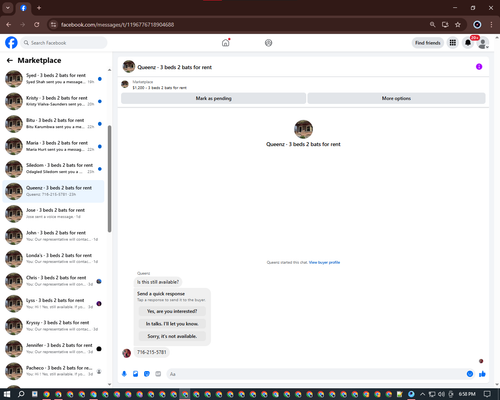Select the Queenz conversation in list
This screenshot has width=500, height=400.
pos(53,191)
